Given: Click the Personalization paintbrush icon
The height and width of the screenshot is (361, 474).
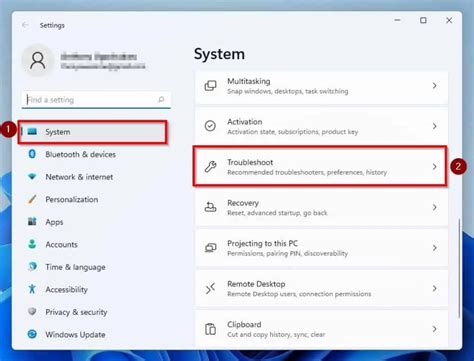Looking at the screenshot, I should tap(32, 199).
